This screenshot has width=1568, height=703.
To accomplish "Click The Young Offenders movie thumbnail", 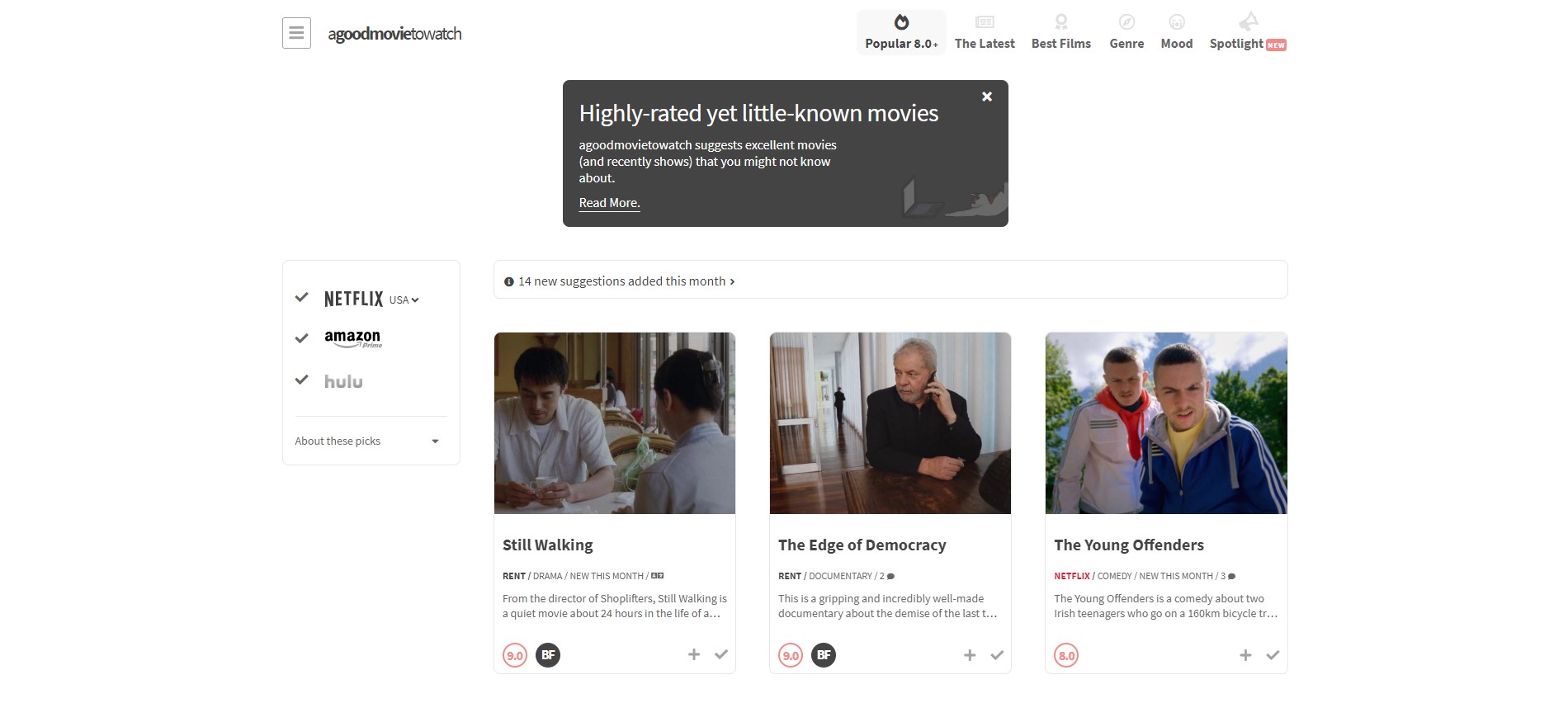I will [x=1165, y=423].
